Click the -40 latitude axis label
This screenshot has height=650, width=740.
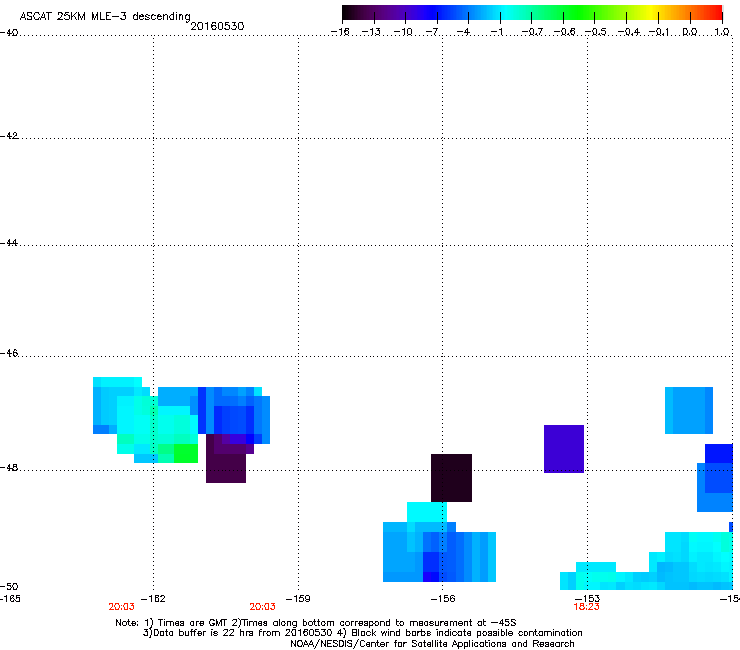point(9,33)
